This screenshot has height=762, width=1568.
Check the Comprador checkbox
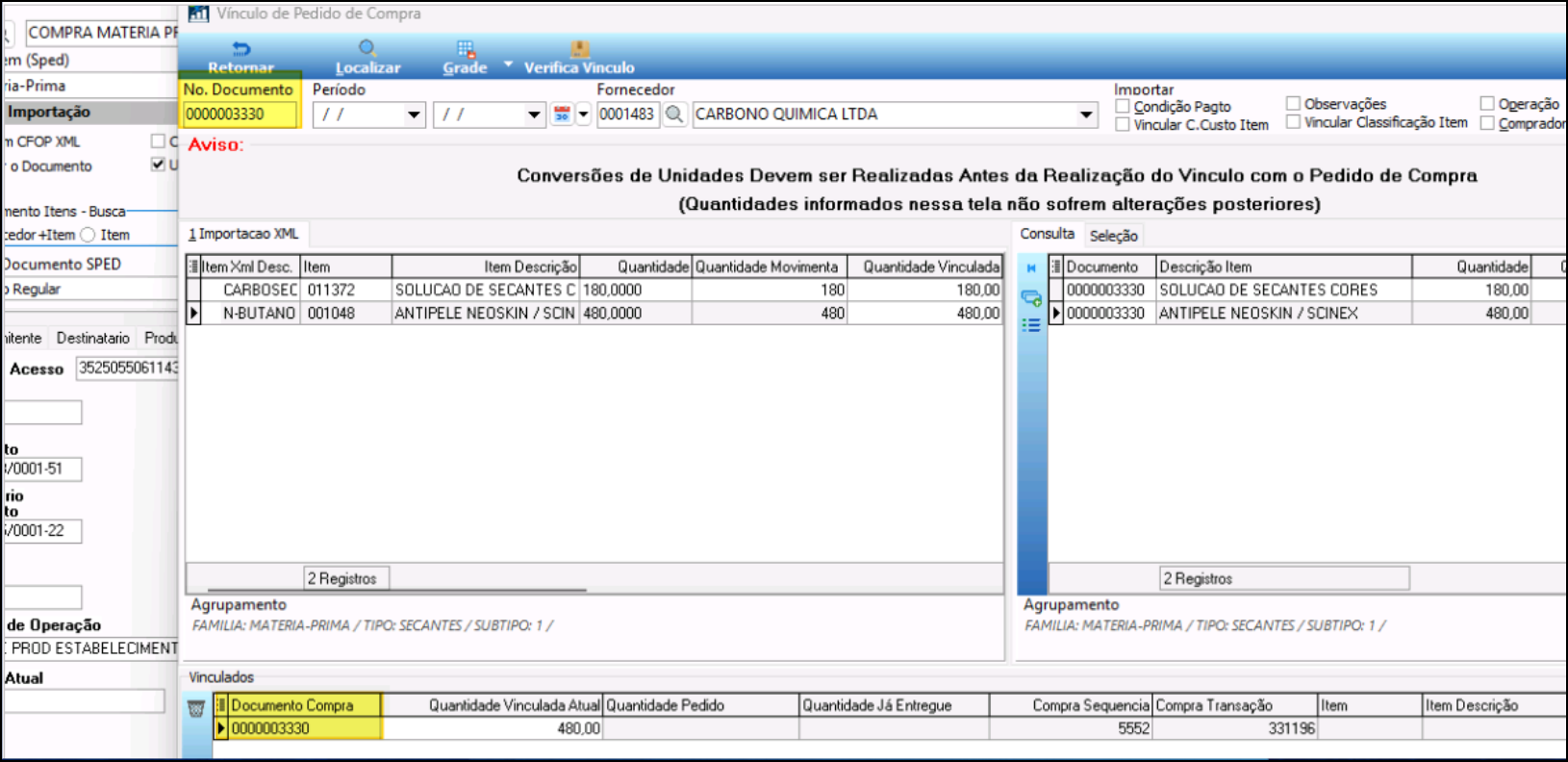tap(1487, 123)
